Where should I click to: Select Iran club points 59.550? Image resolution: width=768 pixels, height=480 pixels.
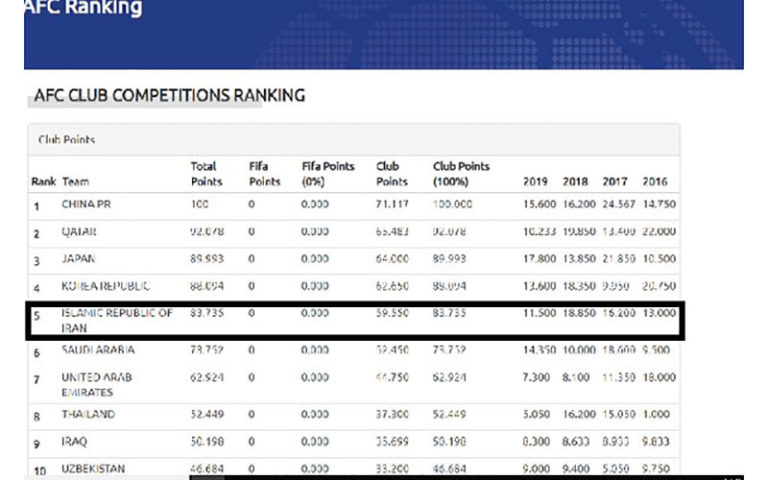[x=392, y=313]
